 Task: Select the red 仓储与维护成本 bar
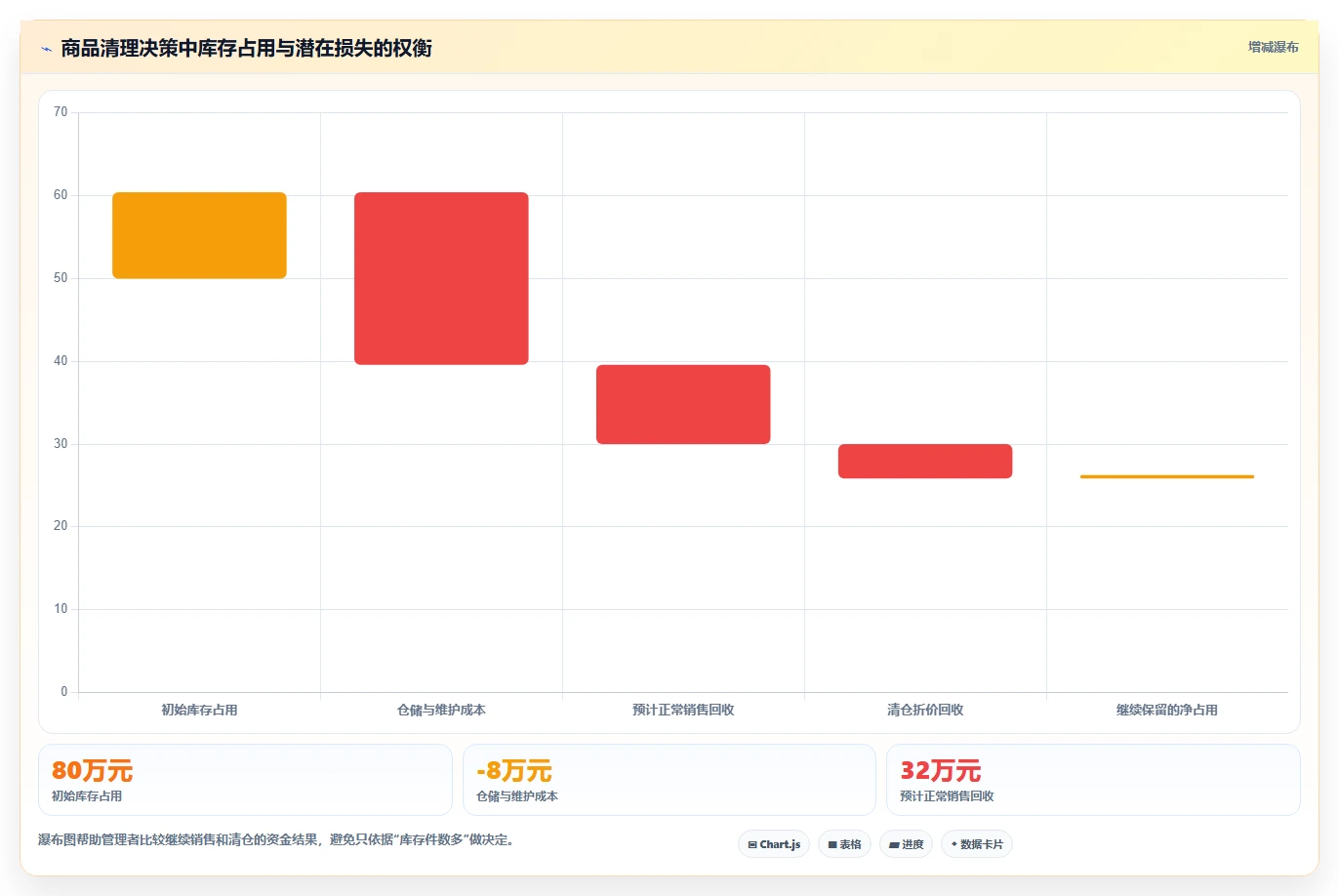tap(441, 278)
